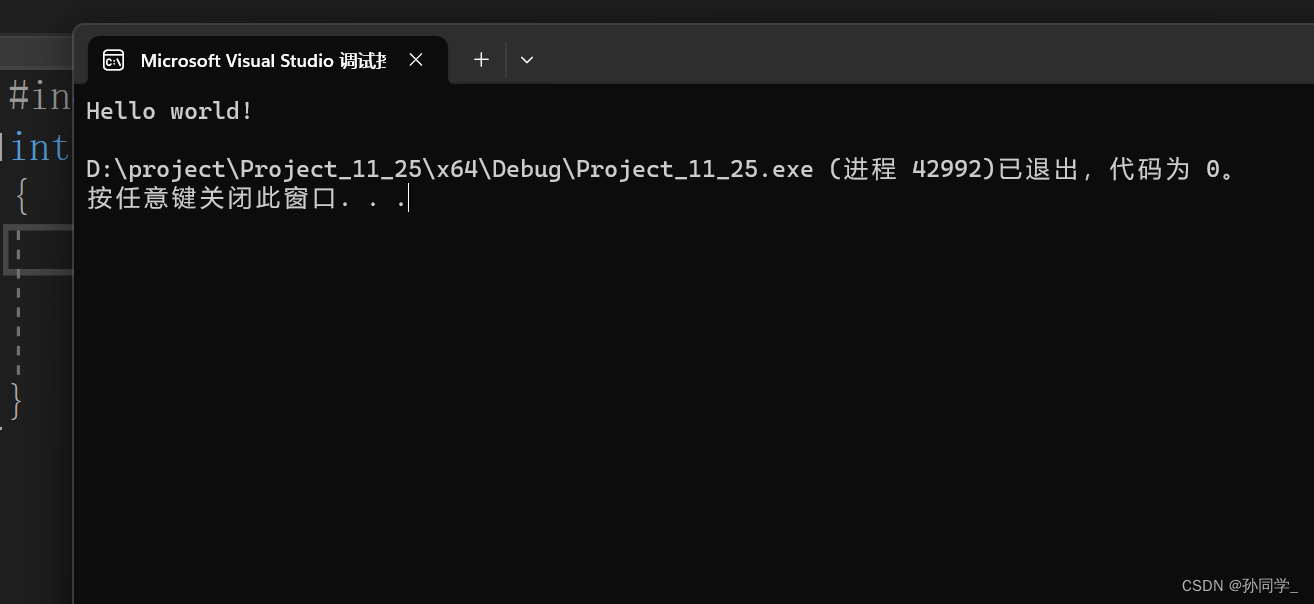The image size is (1314, 604).
Task: Click the press-any-key prompt line
Action: 245,198
